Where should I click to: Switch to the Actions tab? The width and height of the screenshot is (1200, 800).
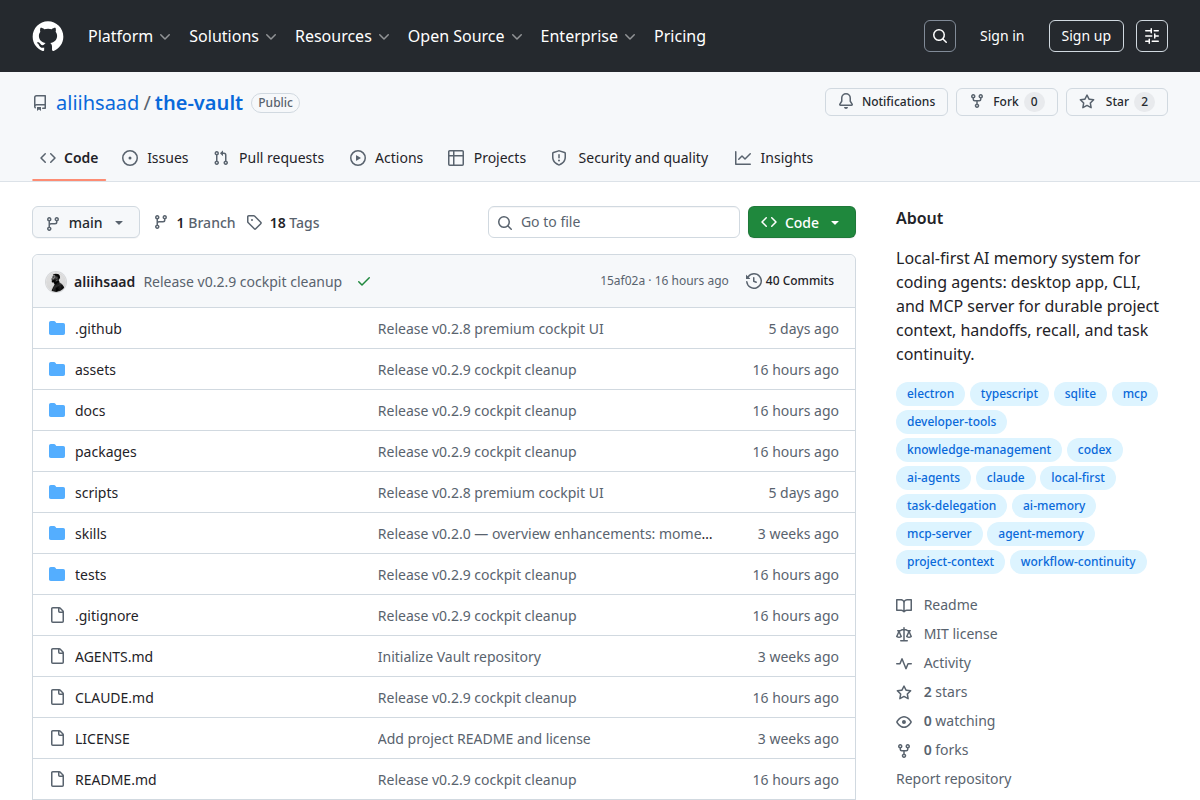pos(387,158)
